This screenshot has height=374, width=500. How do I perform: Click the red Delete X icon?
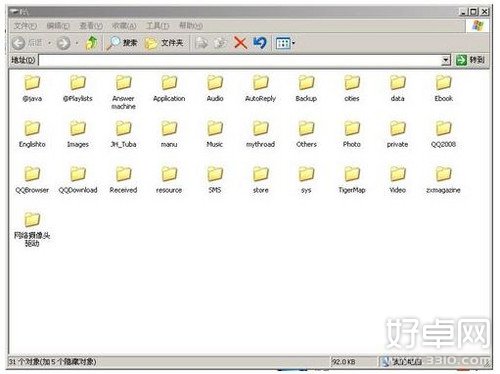[x=240, y=43]
